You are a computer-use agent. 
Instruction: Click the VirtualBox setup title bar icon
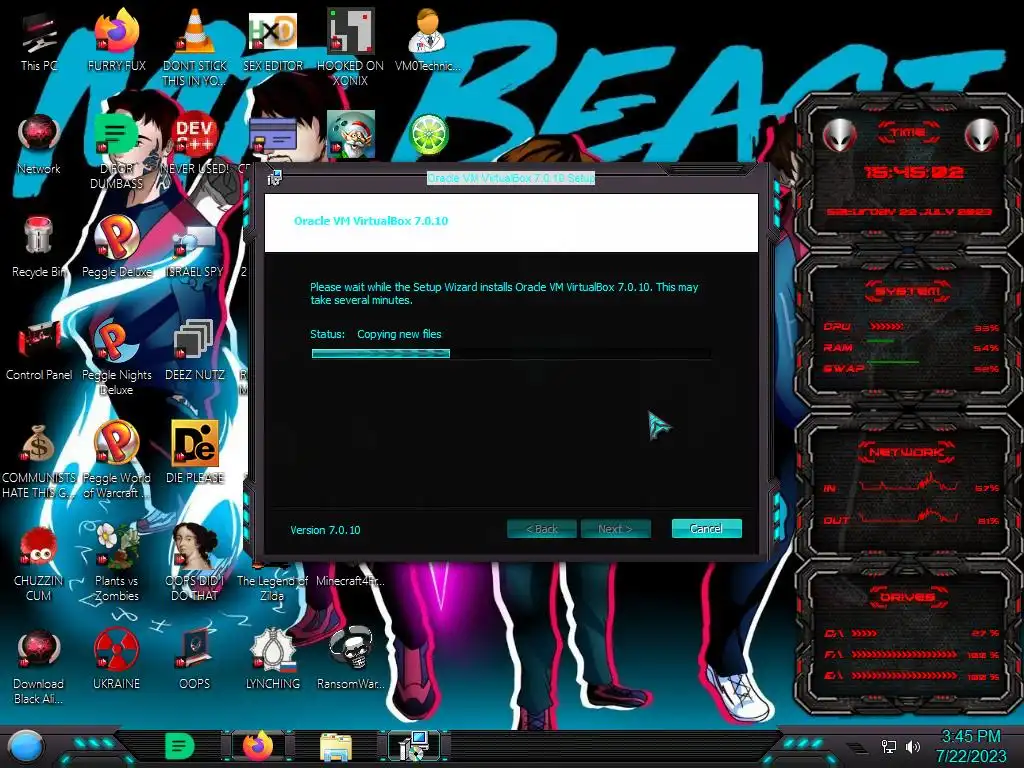(x=274, y=177)
